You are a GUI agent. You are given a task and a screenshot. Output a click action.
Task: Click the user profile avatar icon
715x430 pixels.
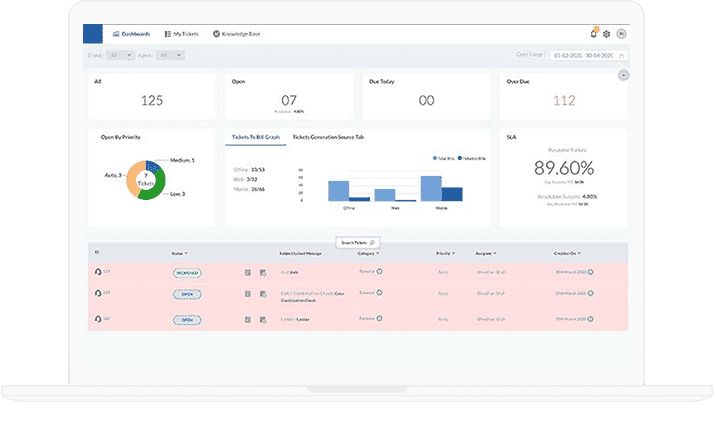tap(621, 34)
